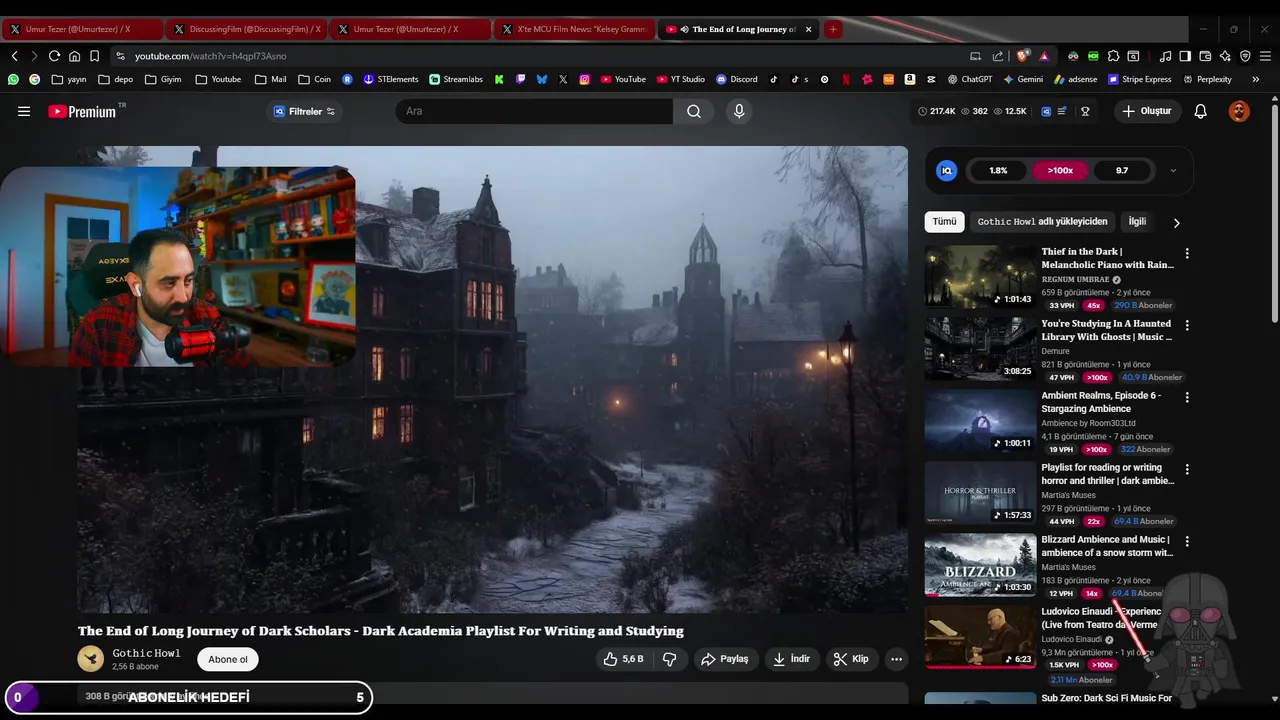Select the İlgili chip
This screenshot has height=720, width=1280.
(x=1137, y=222)
